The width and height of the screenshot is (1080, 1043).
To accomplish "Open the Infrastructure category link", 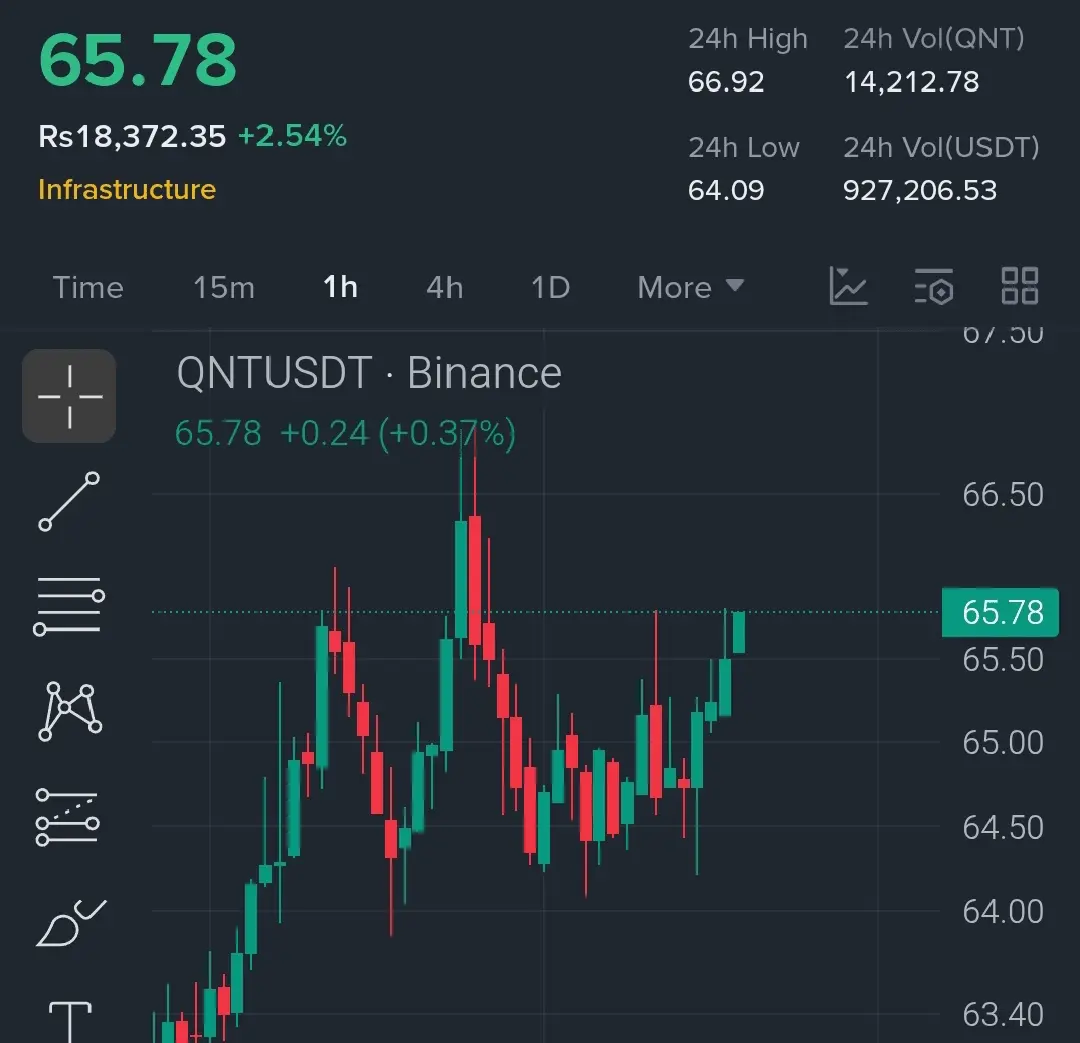I will [127, 189].
